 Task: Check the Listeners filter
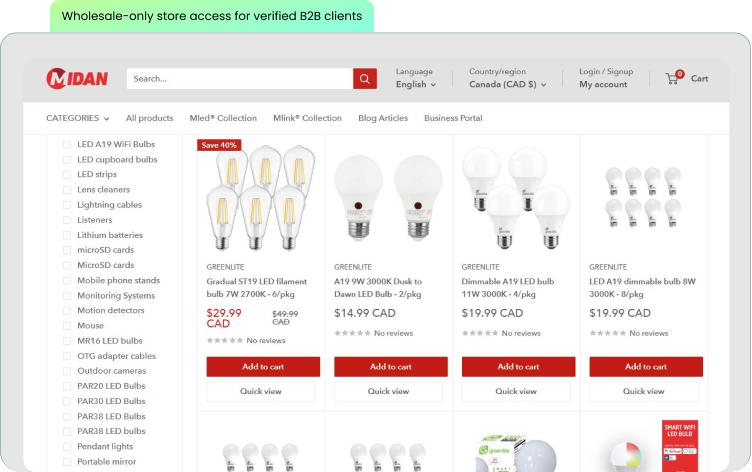(x=67, y=220)
